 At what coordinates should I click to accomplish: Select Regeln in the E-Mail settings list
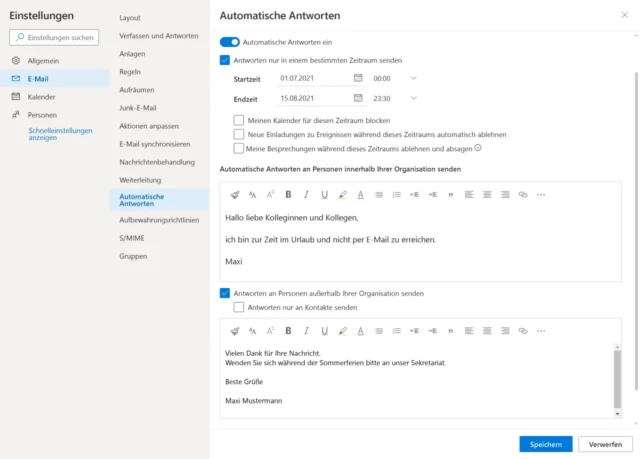pos(130,72)
